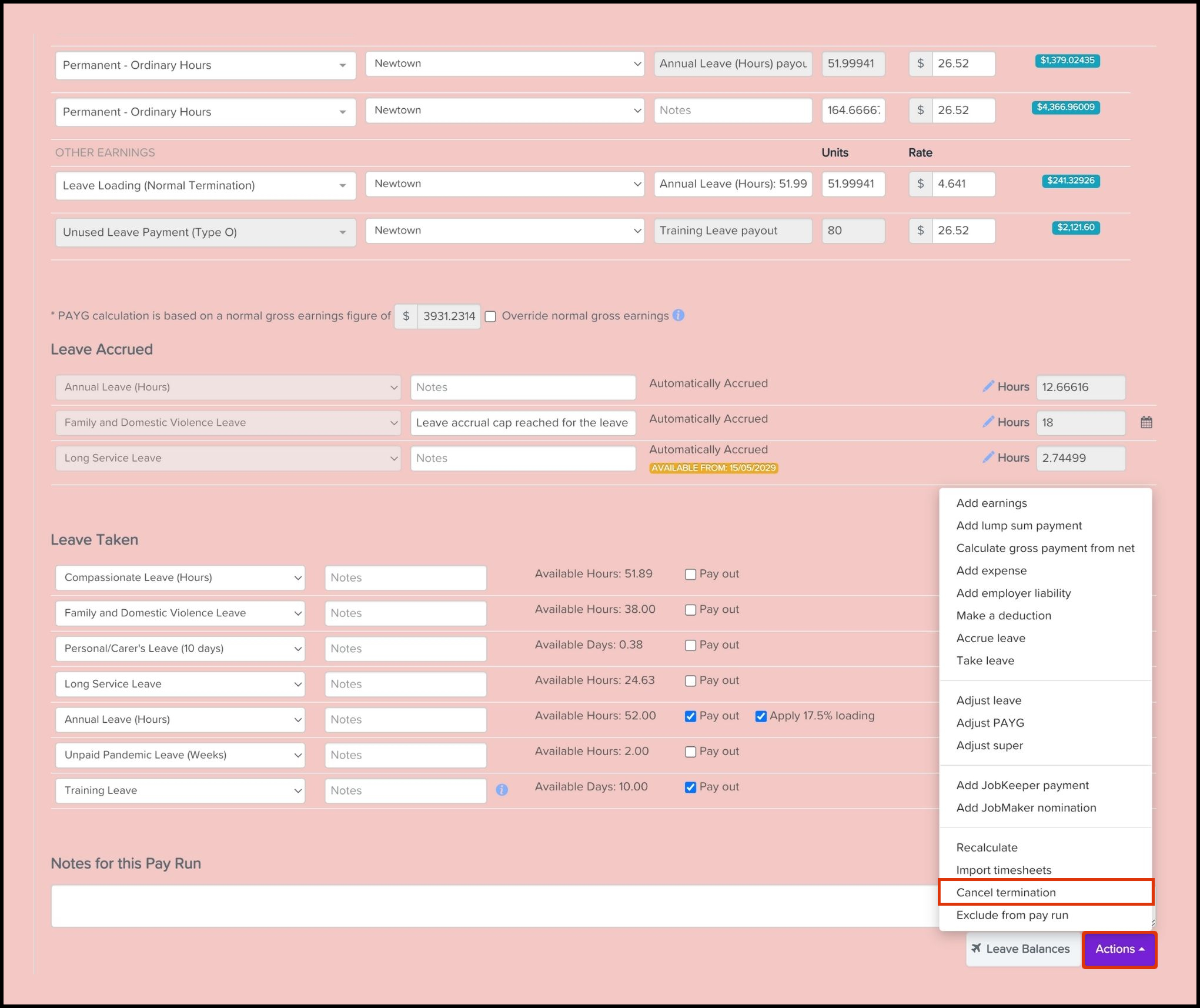Select Cancel termination from the menu
1200x1008 pixels.
coord(1006,892)
